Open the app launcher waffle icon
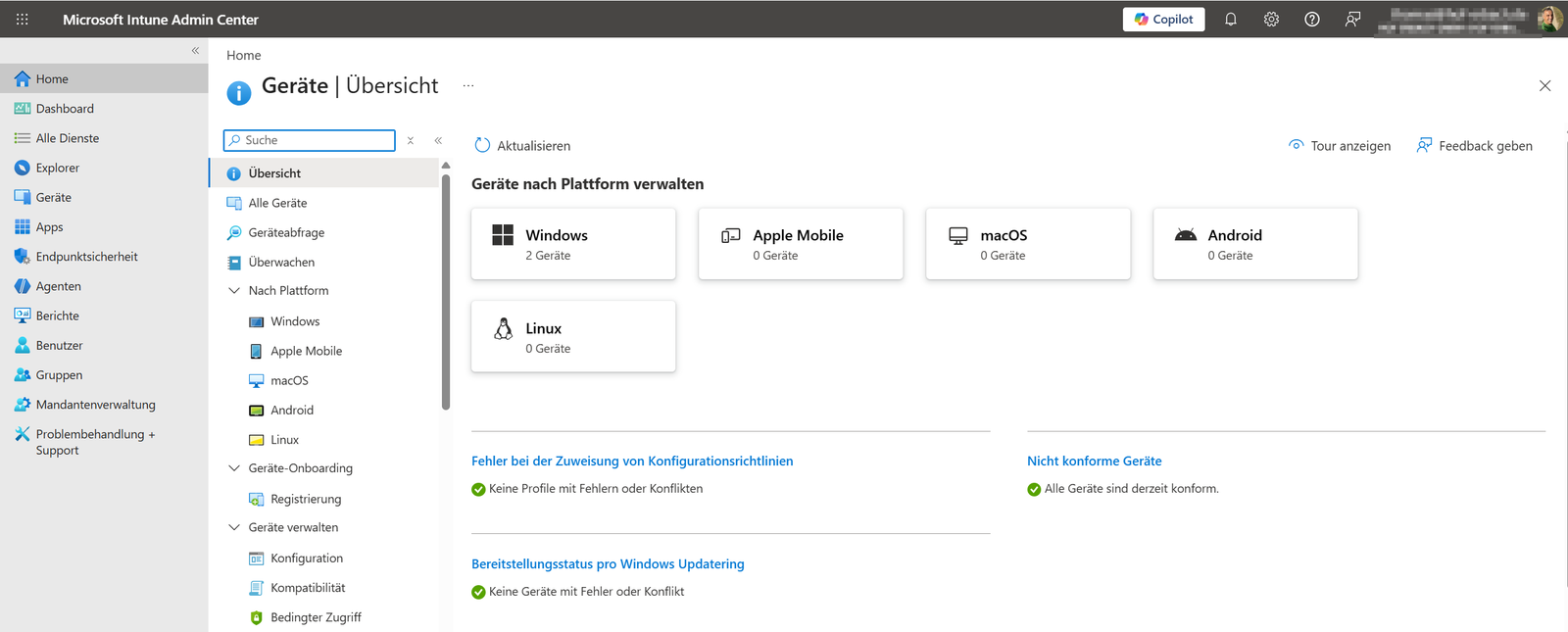Viewport: 1568px width, 632px height. pyautogui.click(x=22, y=19)
